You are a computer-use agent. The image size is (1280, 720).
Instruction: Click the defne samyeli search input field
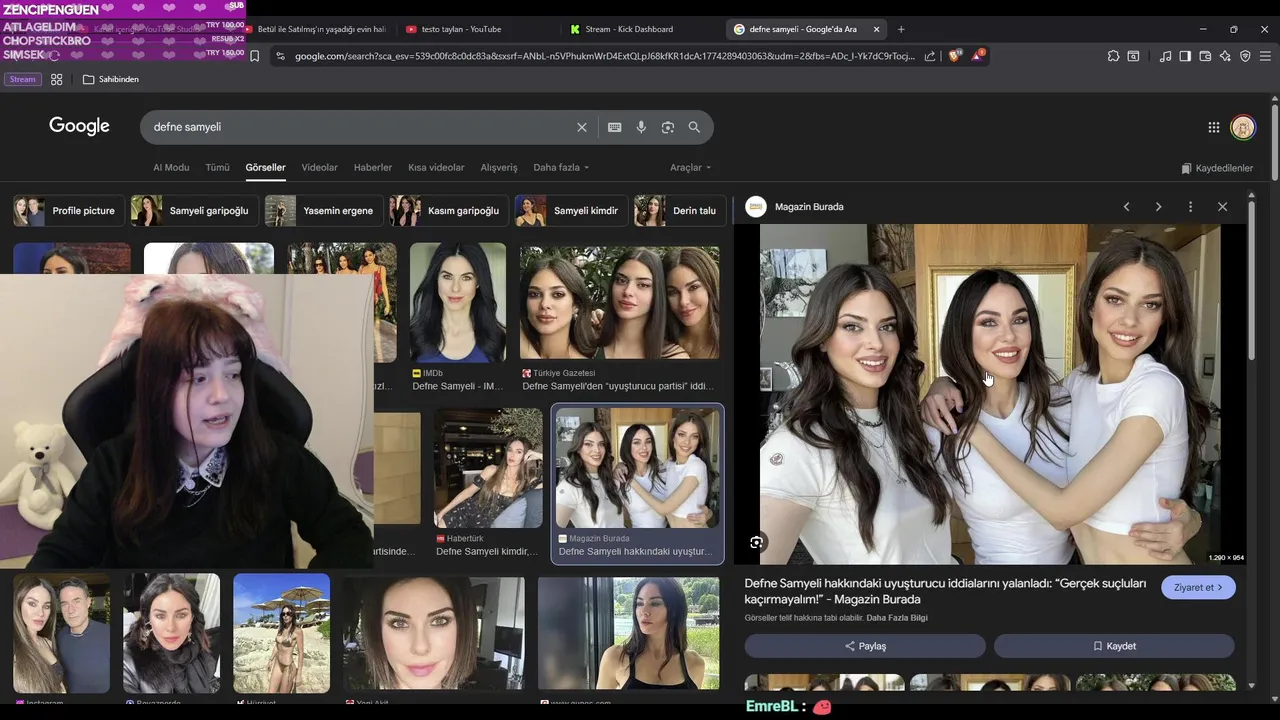(x=360, y=127)
